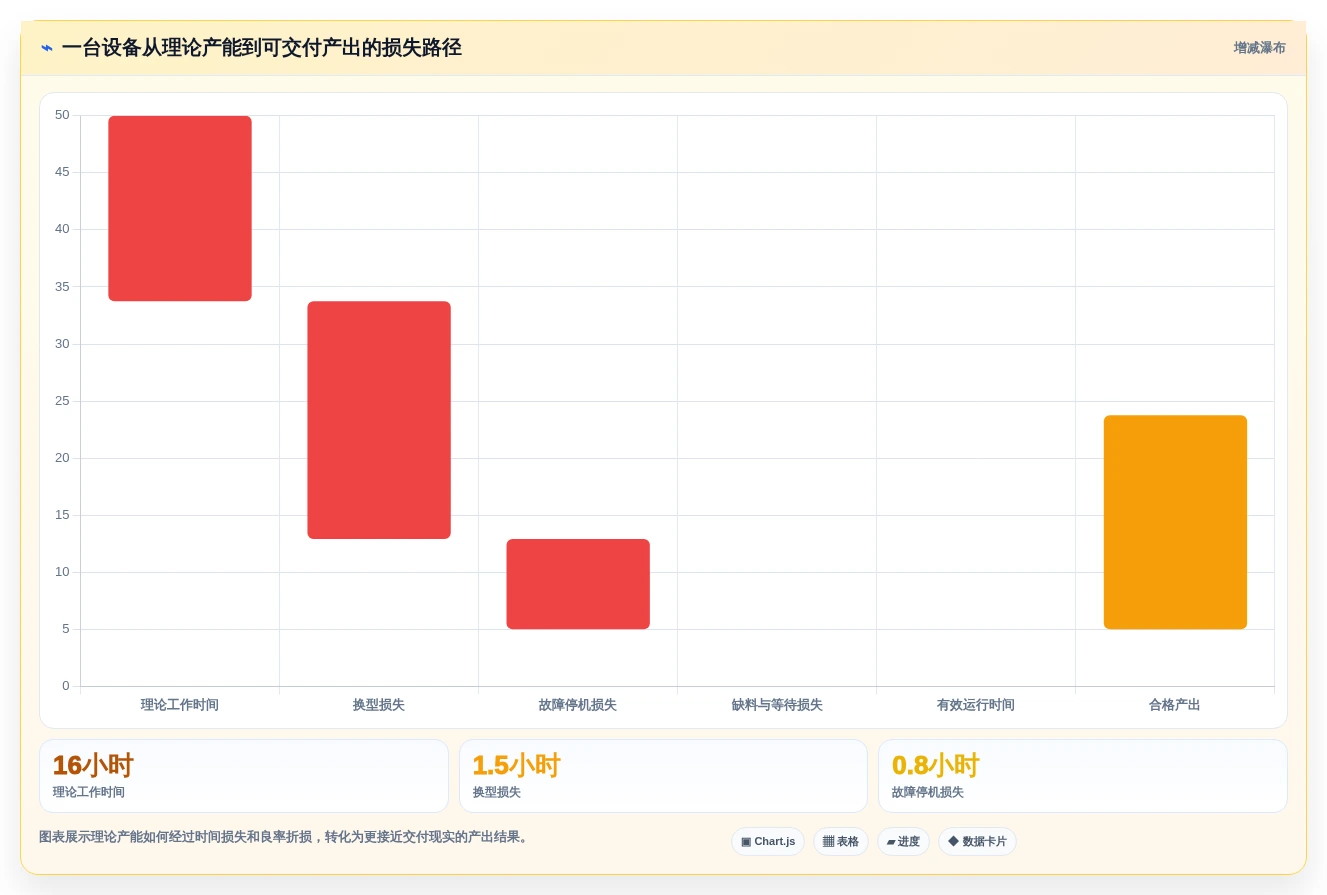
Task: Click the x-axis label 缺料与等待损失
Action: pos(777,705)
